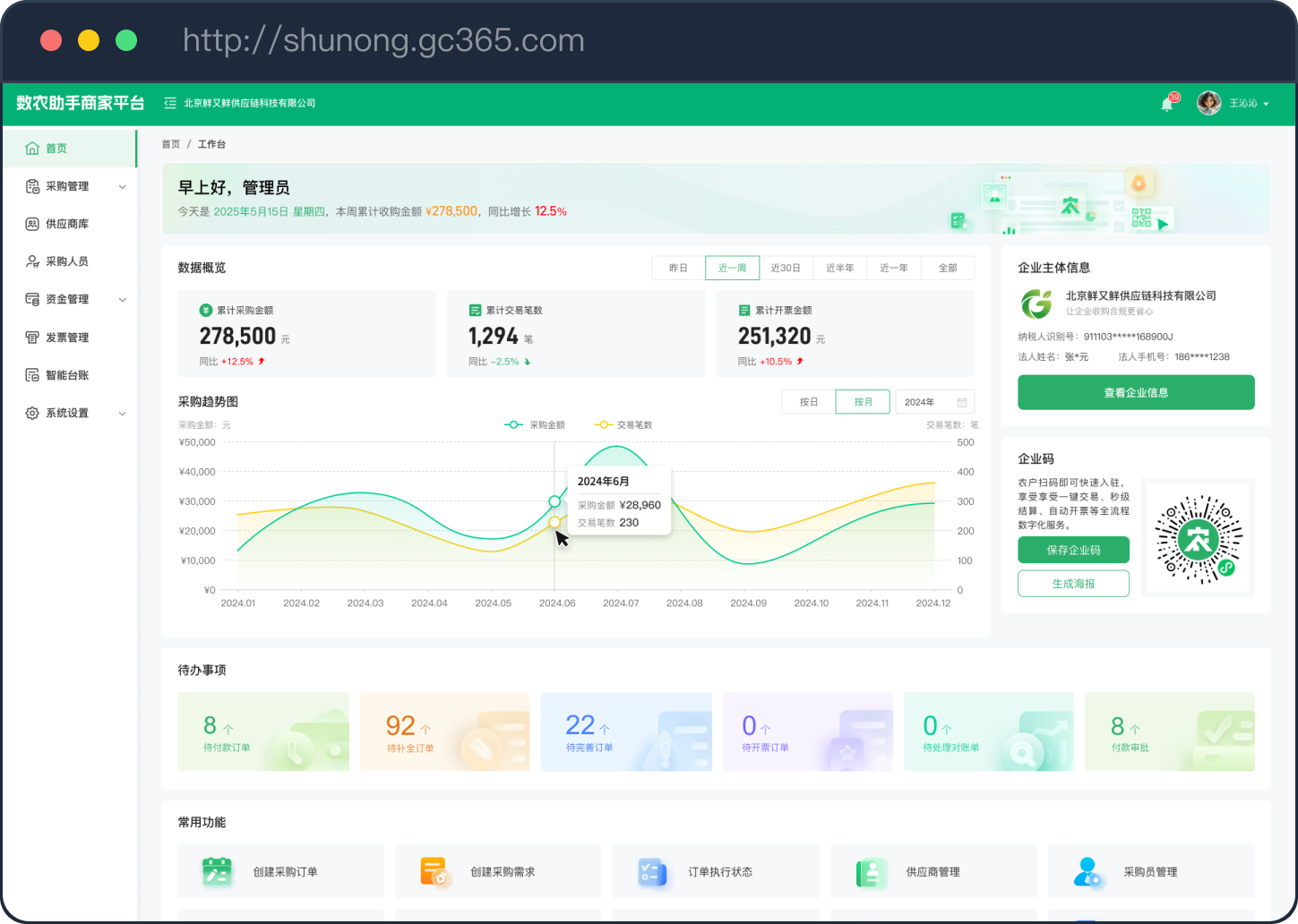Click the notification bell with badge

pyautogui.click(x=1166, y=104)
